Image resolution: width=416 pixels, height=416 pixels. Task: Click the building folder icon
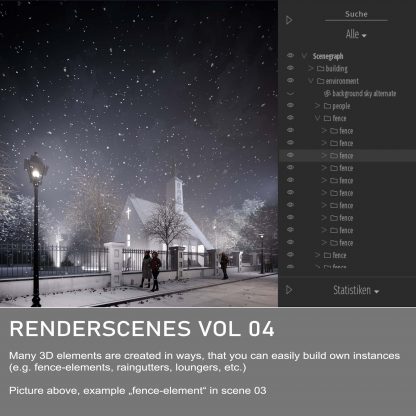(x=320, y=68)
